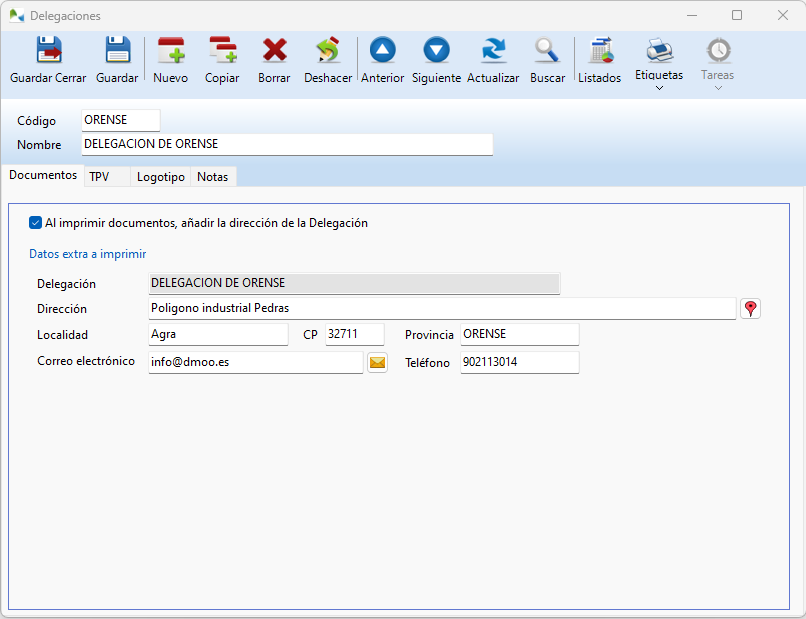Send email using the envelope icon
The height and width of the screenshot is (619, 806).
point(377,363)
